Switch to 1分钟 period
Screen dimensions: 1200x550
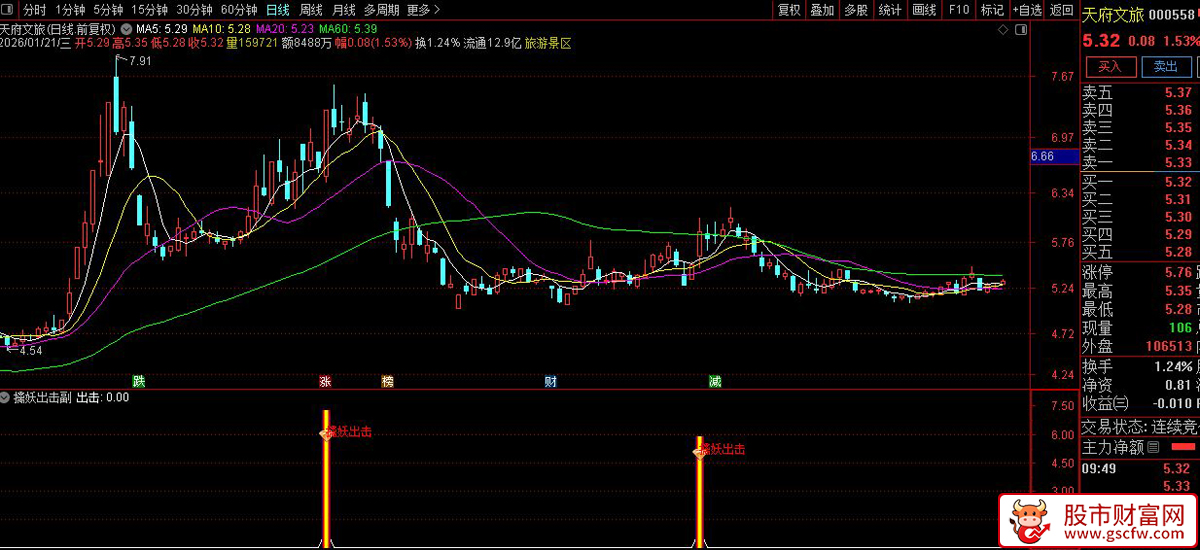70,10
